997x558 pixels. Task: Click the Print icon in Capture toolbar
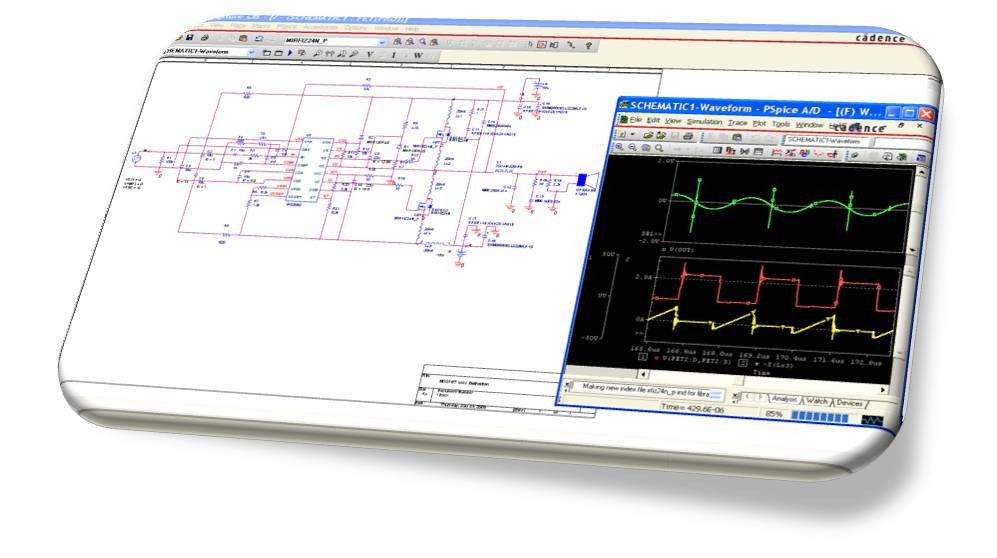(x=204, y=38)
